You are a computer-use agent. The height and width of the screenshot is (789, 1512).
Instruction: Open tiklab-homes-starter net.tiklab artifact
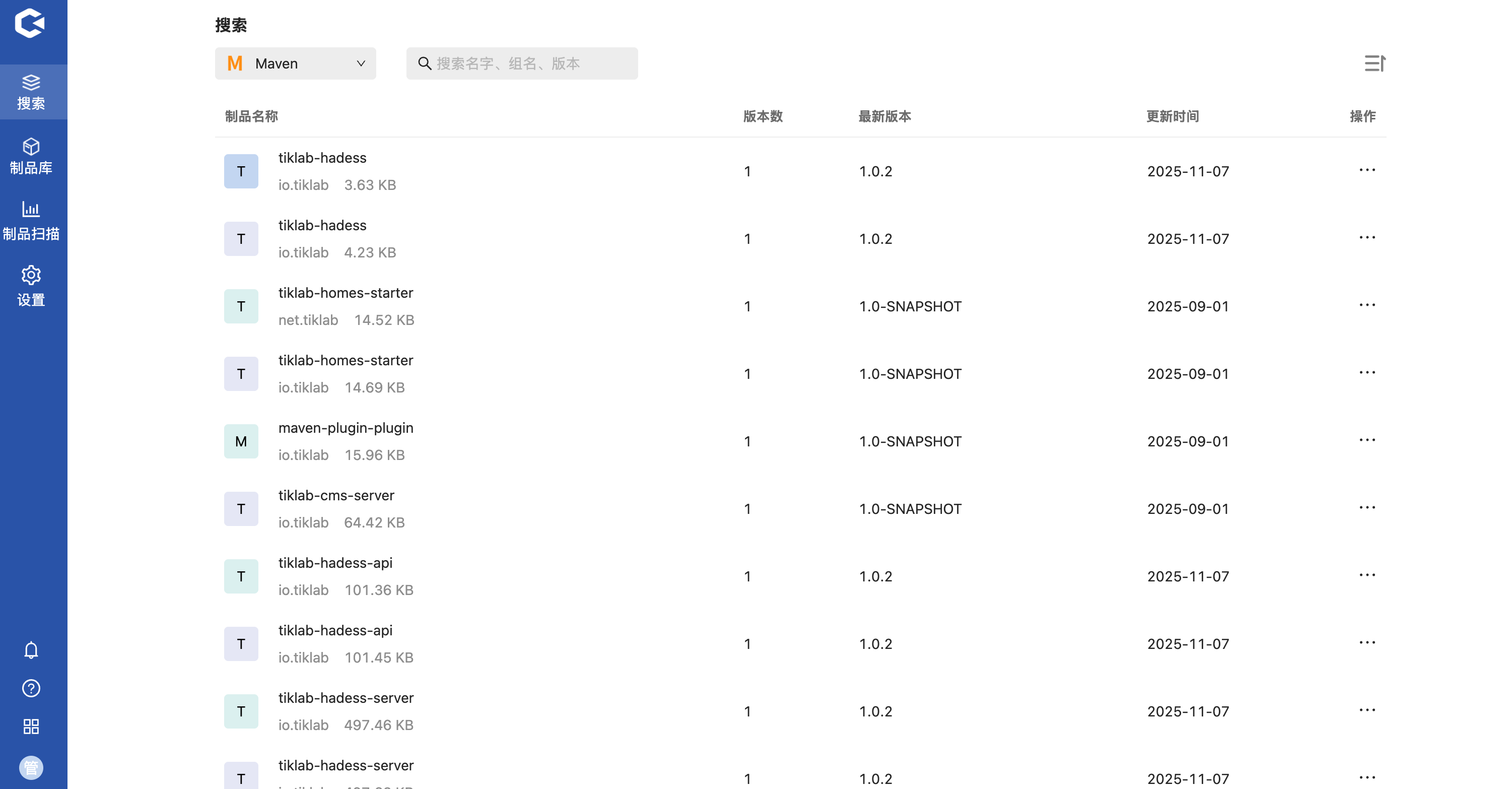click(346, 293)
